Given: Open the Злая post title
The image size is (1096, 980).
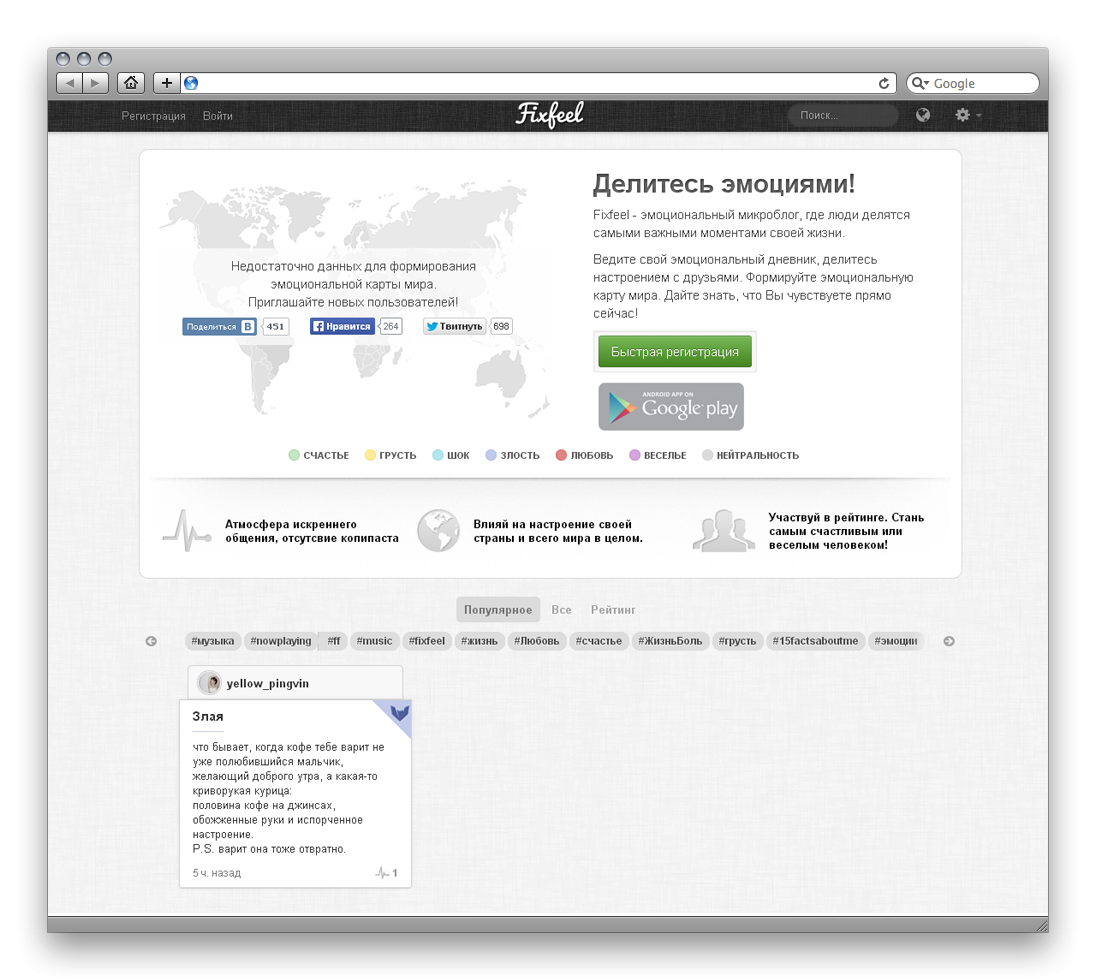Looking at the screenshot, I should click(x=208, y=716).
